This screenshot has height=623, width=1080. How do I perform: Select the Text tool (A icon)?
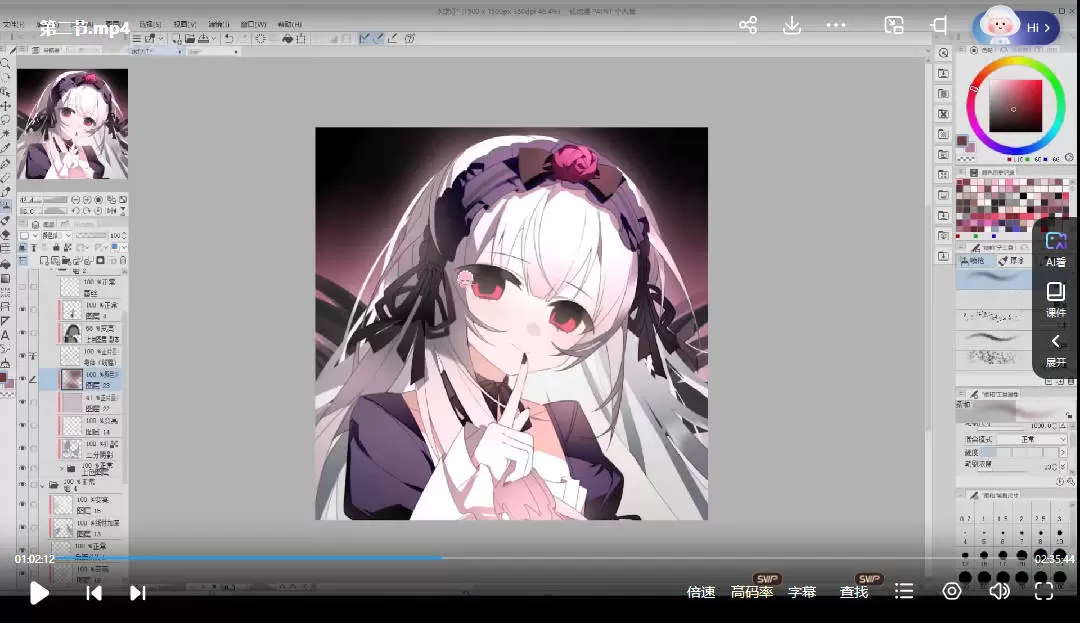tap(6, 335)
